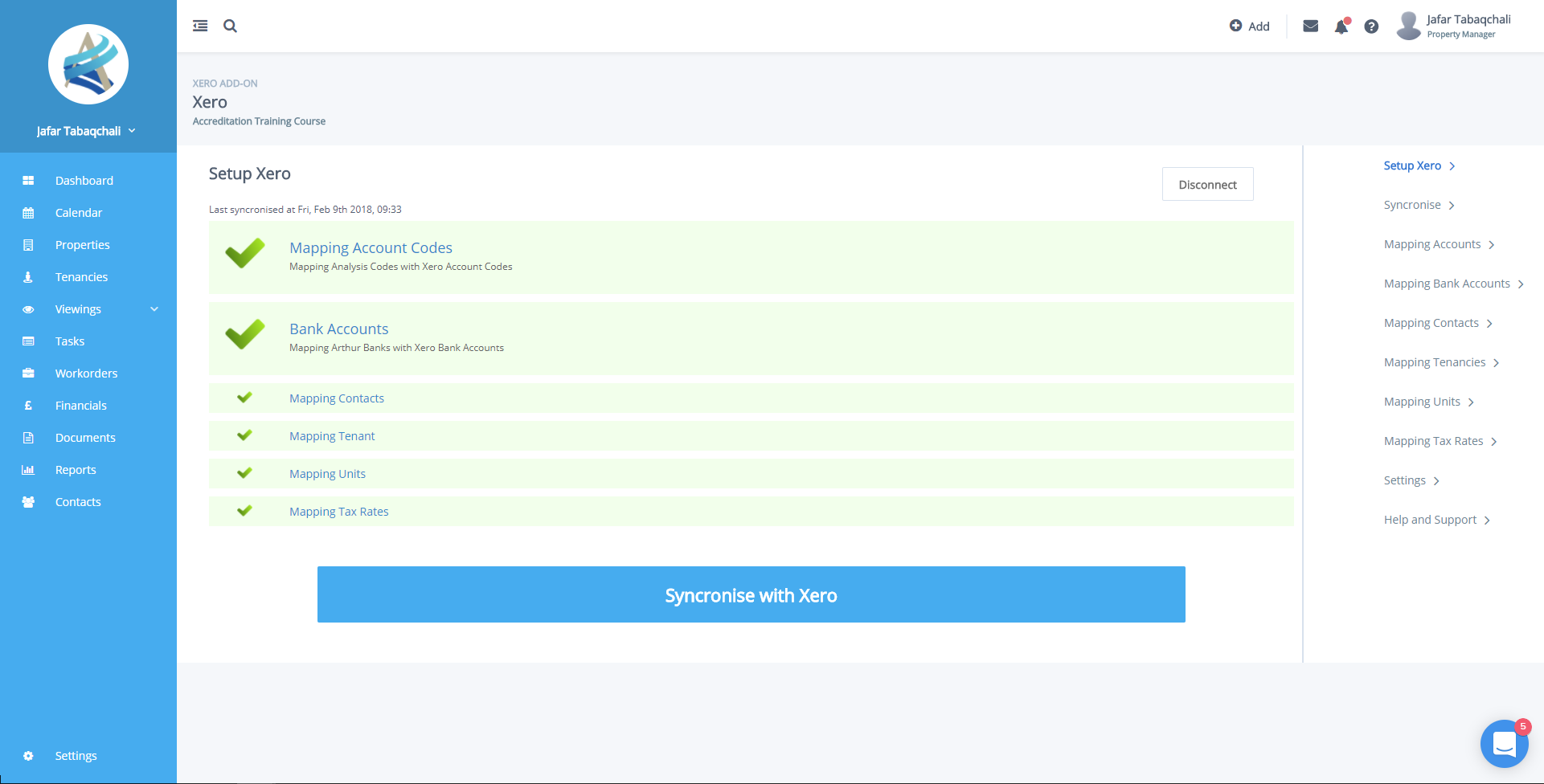Click the Workorders briefcase icon
Image resolution: width=1544 pixels, height=784 pixels.
pos(28,374)
